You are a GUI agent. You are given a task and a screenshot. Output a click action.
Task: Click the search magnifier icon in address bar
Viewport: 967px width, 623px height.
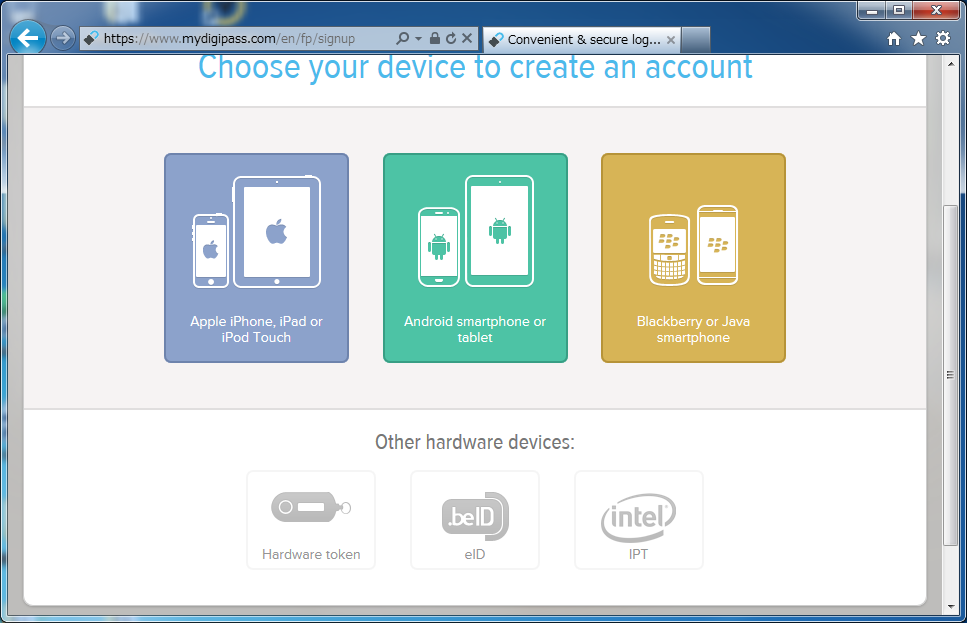click(402, 38)
